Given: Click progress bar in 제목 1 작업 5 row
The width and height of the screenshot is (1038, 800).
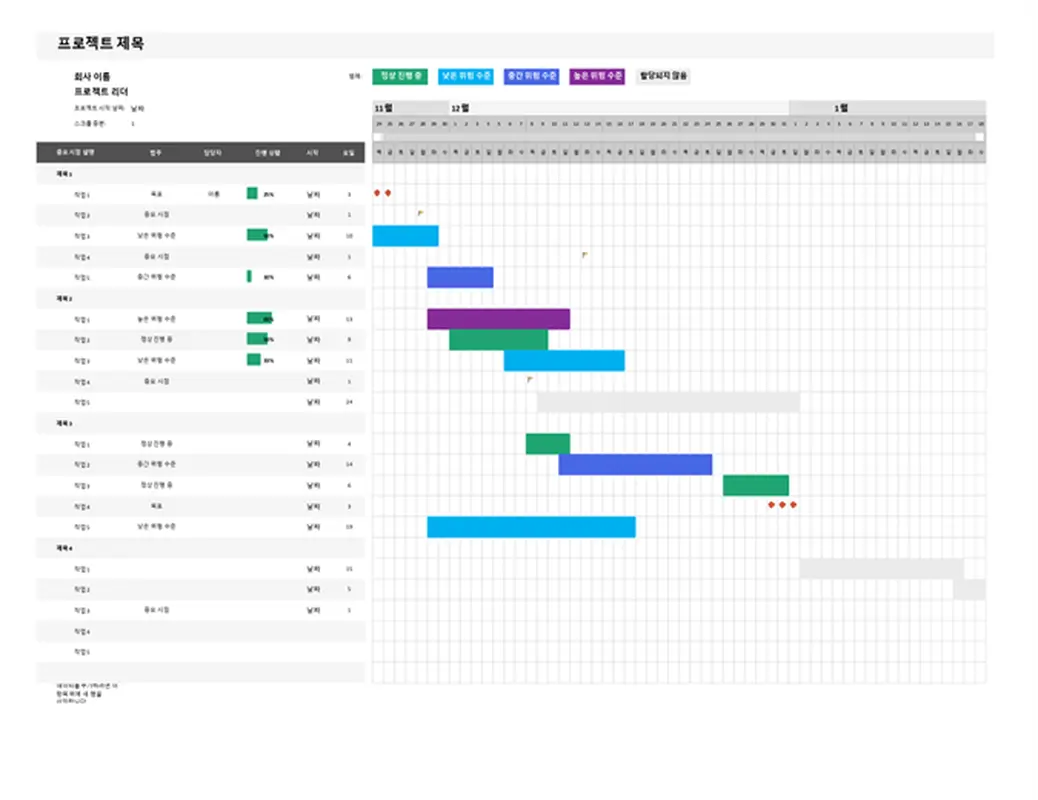Looking at the screenshot, I should (x=249, y=277).
